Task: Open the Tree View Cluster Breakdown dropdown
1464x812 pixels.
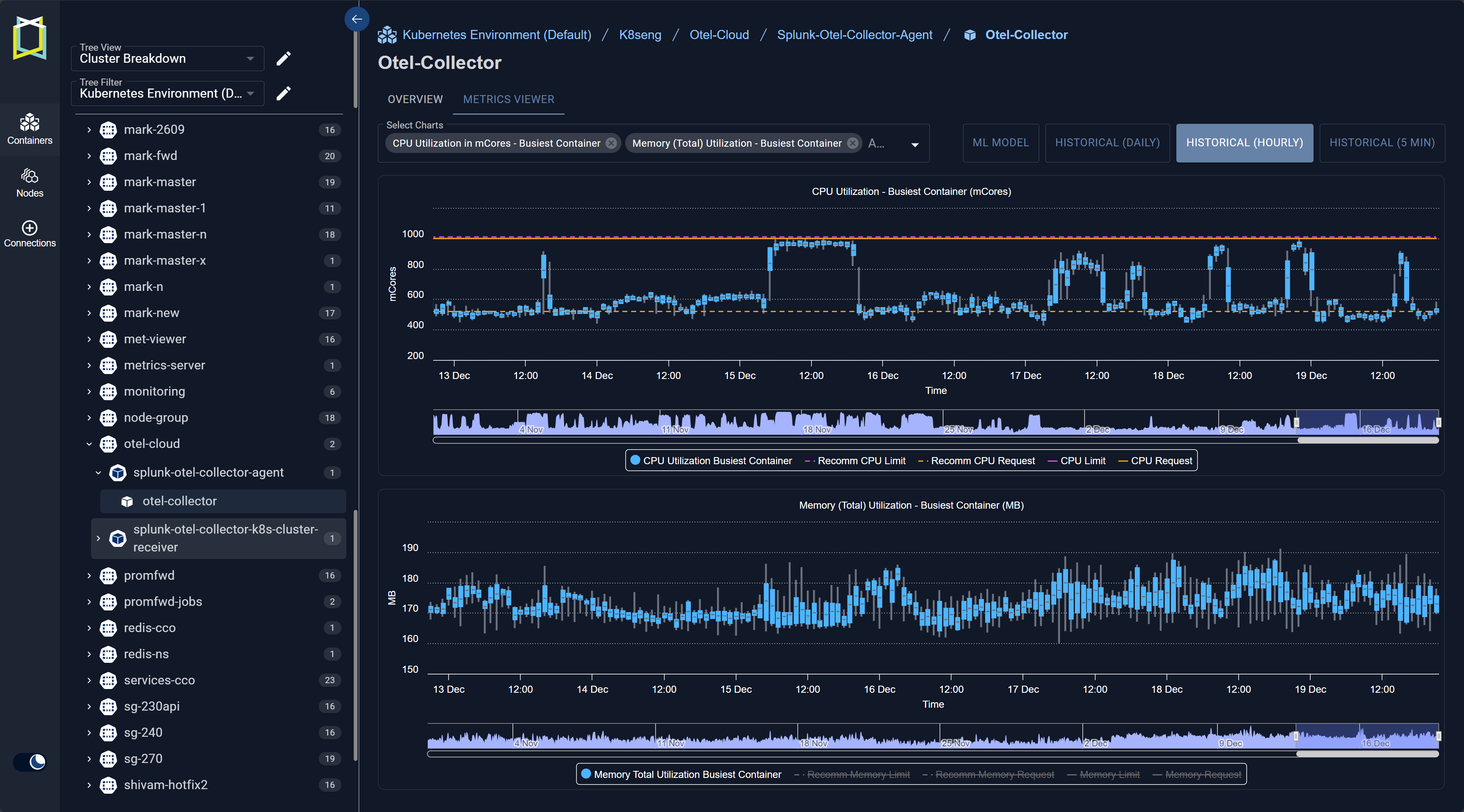Action: [x=168, y=59]
